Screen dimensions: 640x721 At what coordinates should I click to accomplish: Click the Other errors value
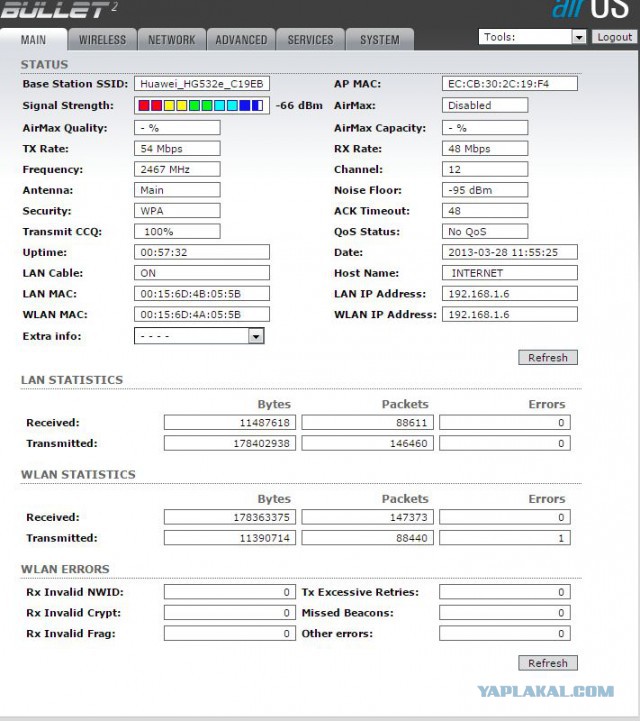(505, 633)
